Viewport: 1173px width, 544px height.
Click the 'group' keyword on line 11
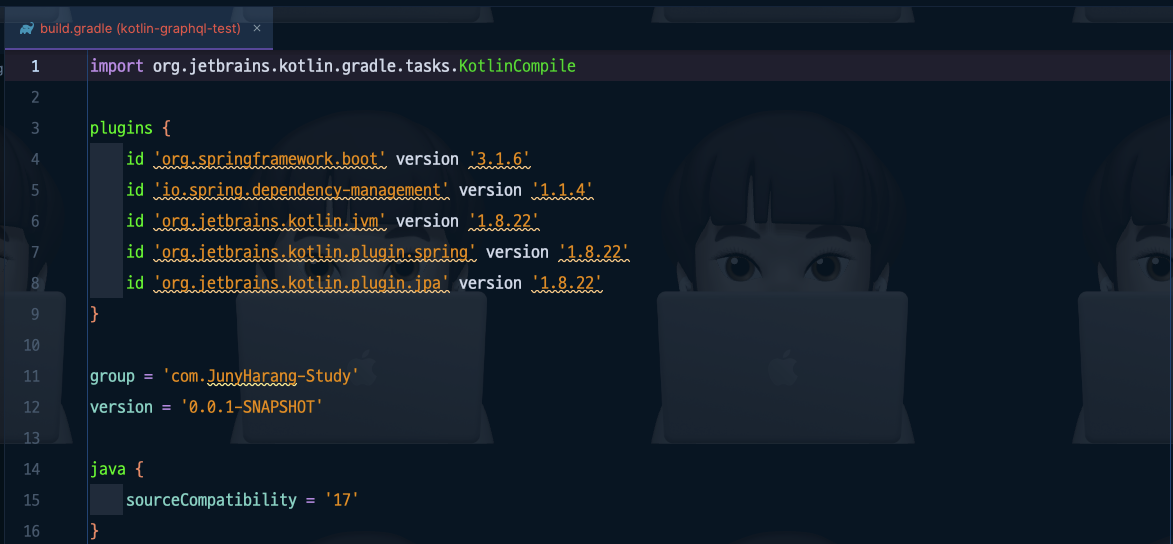(x=112, y=376)
